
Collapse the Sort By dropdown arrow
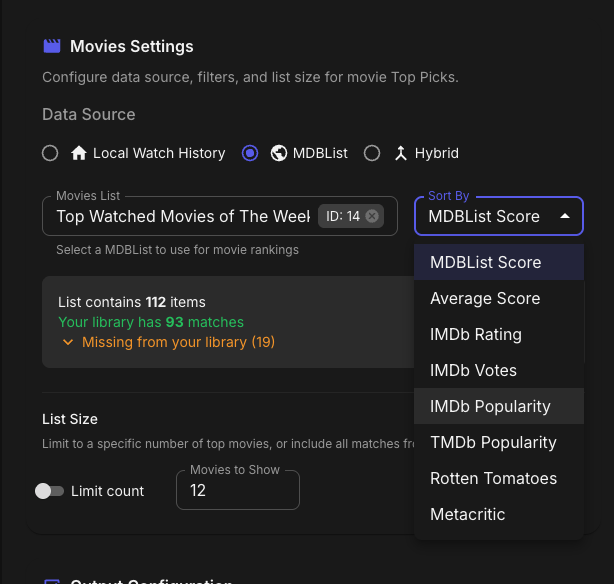(x=565, y=216)
